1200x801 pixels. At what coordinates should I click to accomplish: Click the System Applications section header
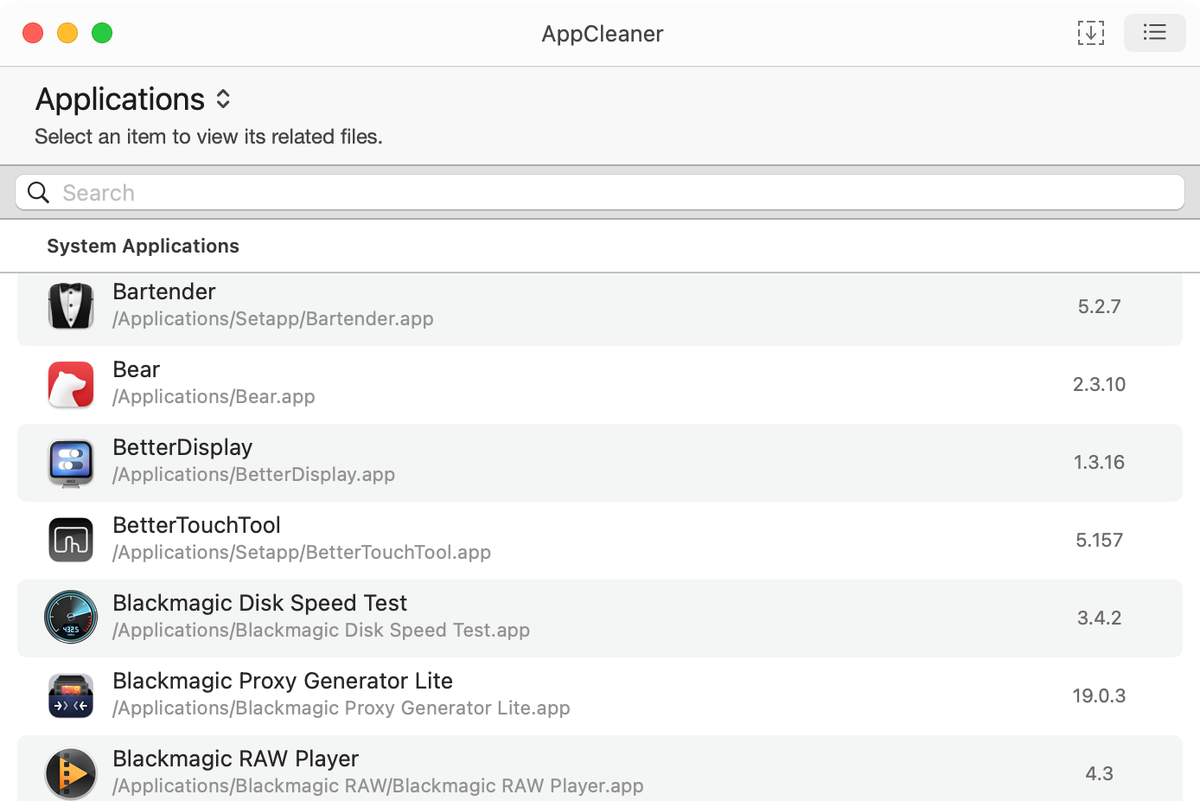click(143, 246)
